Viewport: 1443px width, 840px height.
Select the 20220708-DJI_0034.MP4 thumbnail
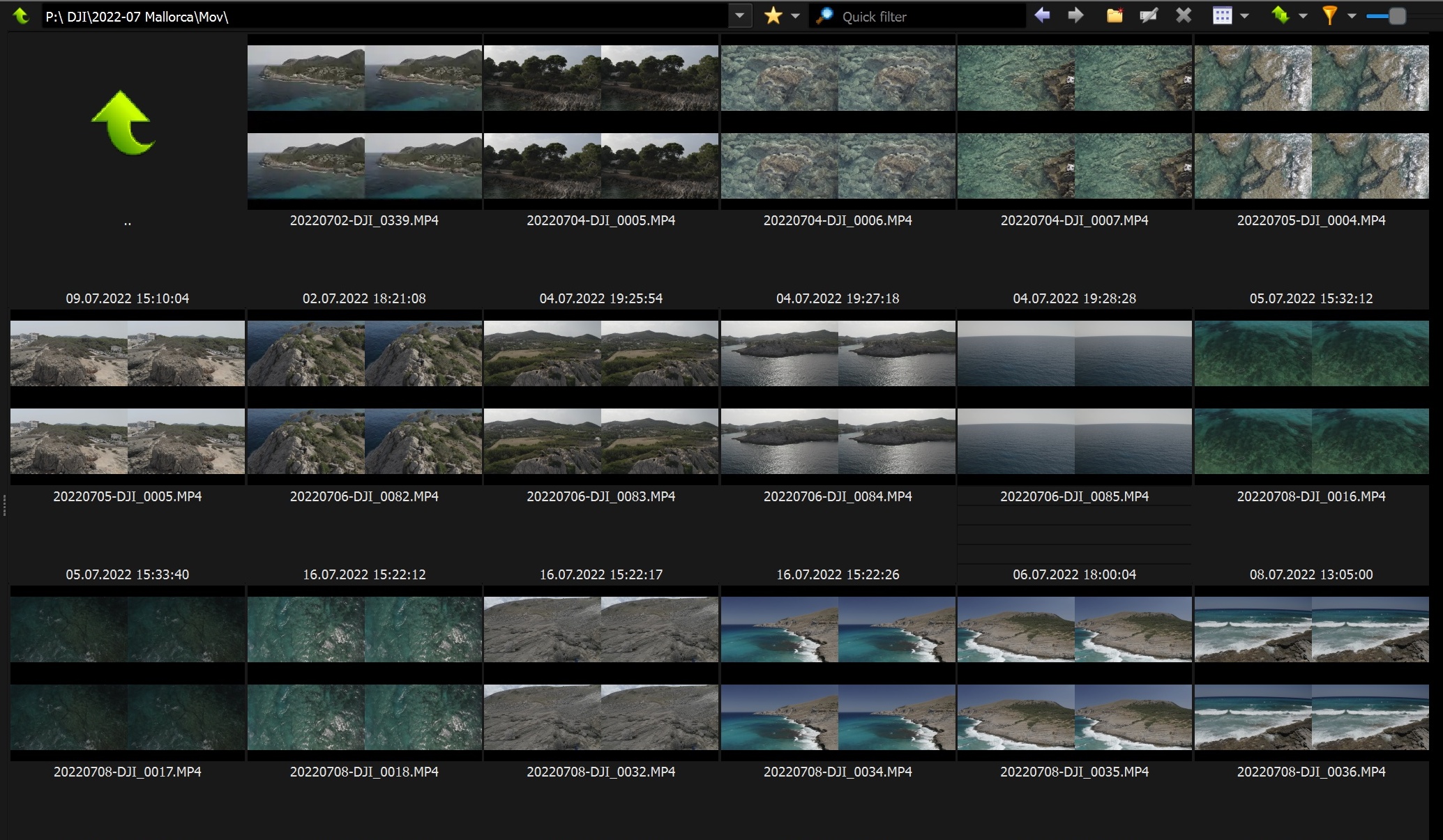838,673
